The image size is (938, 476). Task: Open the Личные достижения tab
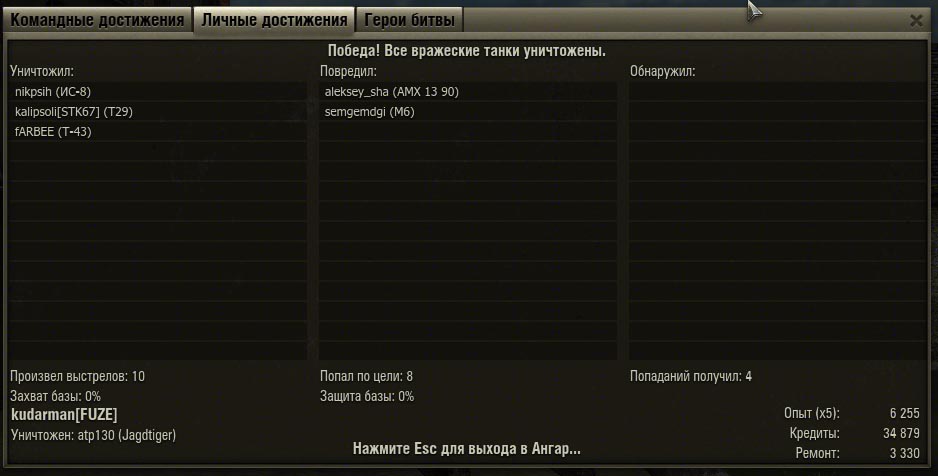tap(274, 20)
